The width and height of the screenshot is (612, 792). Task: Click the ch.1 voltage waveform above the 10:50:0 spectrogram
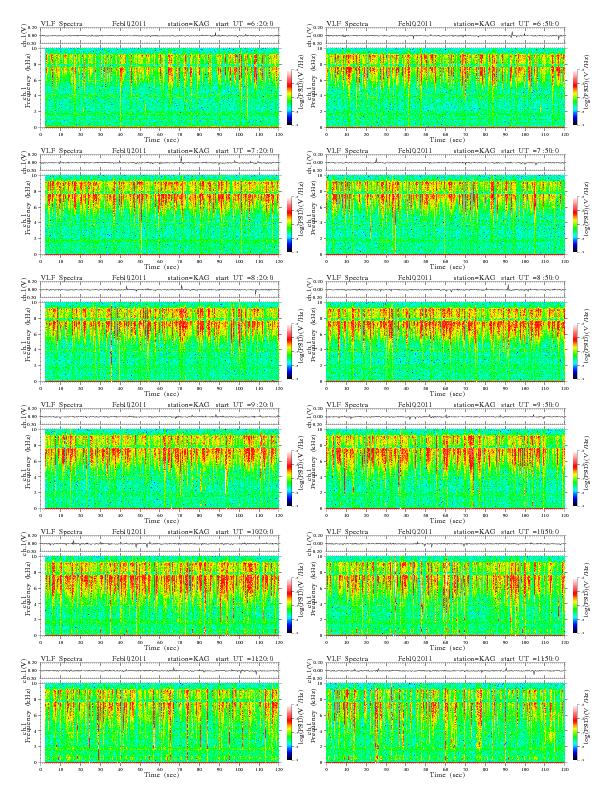tap(445, 544)
